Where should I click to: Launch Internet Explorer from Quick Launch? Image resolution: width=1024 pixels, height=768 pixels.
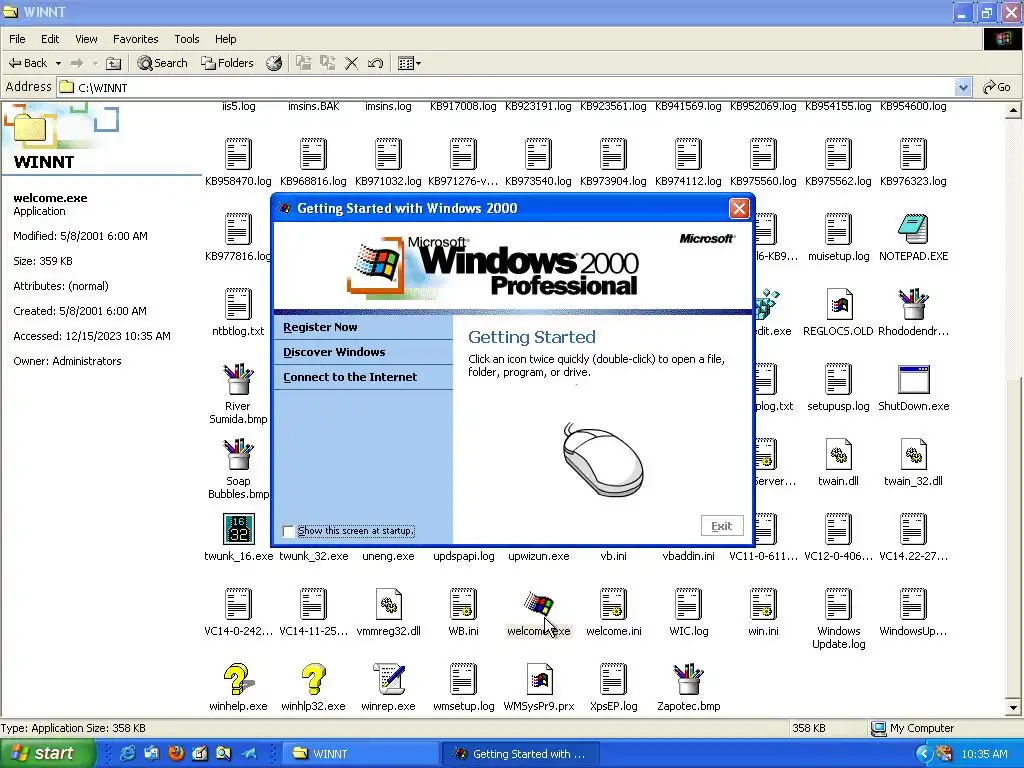tap(128, 754)
